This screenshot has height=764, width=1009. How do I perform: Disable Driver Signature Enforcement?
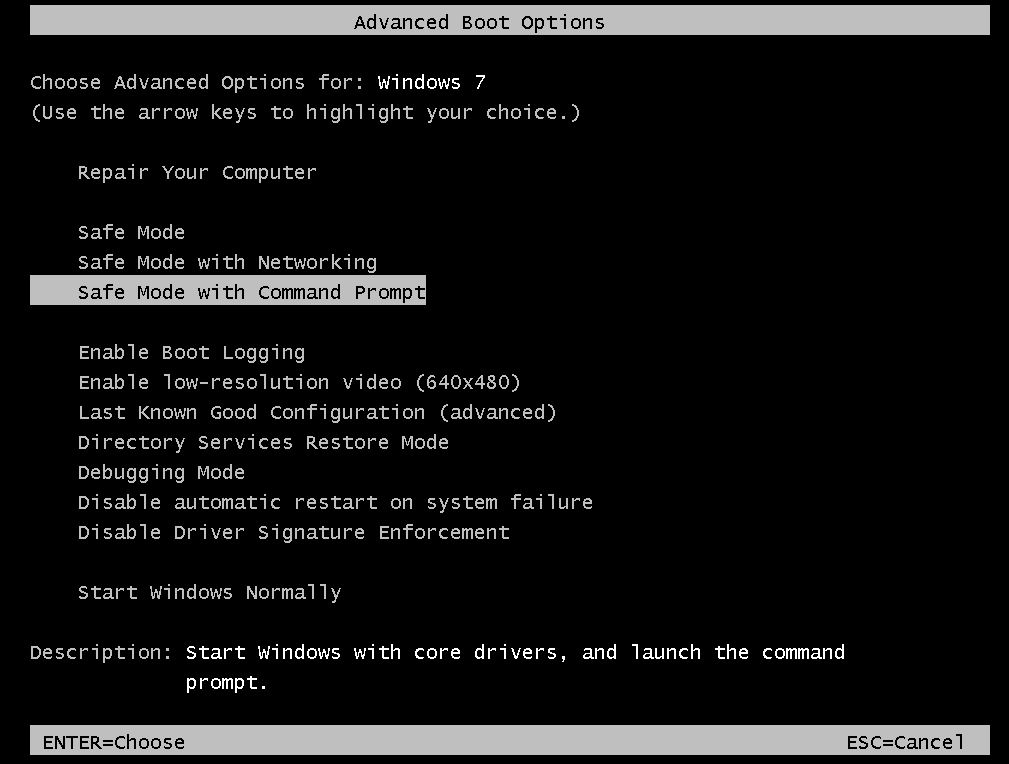click(x=293, y=532)
